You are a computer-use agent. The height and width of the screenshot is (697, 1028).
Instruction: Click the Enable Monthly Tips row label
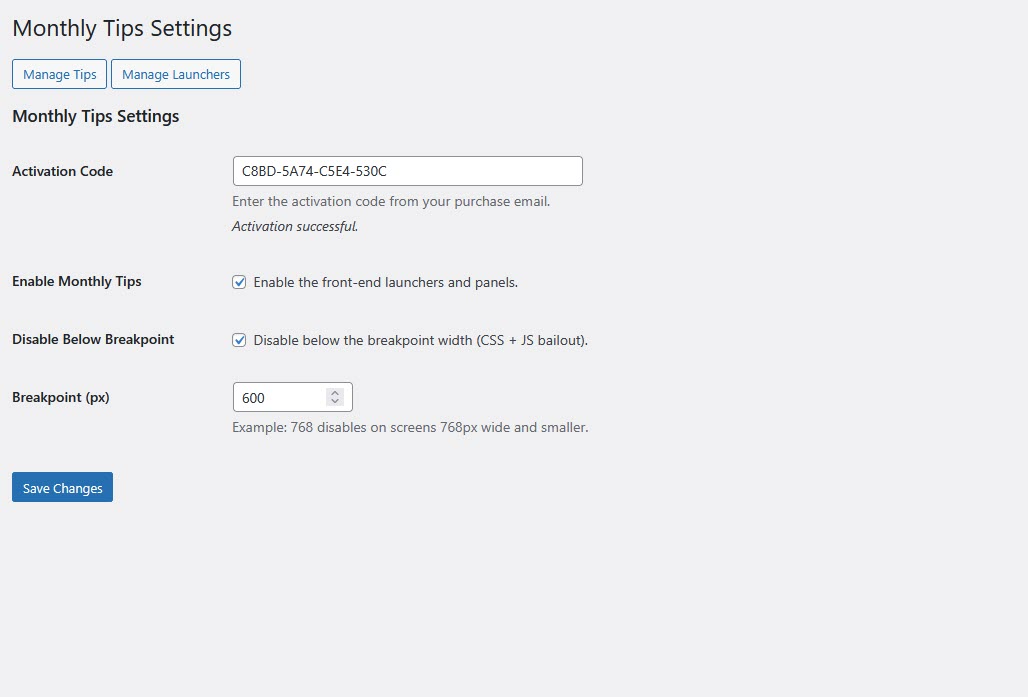tap(76, 282)
